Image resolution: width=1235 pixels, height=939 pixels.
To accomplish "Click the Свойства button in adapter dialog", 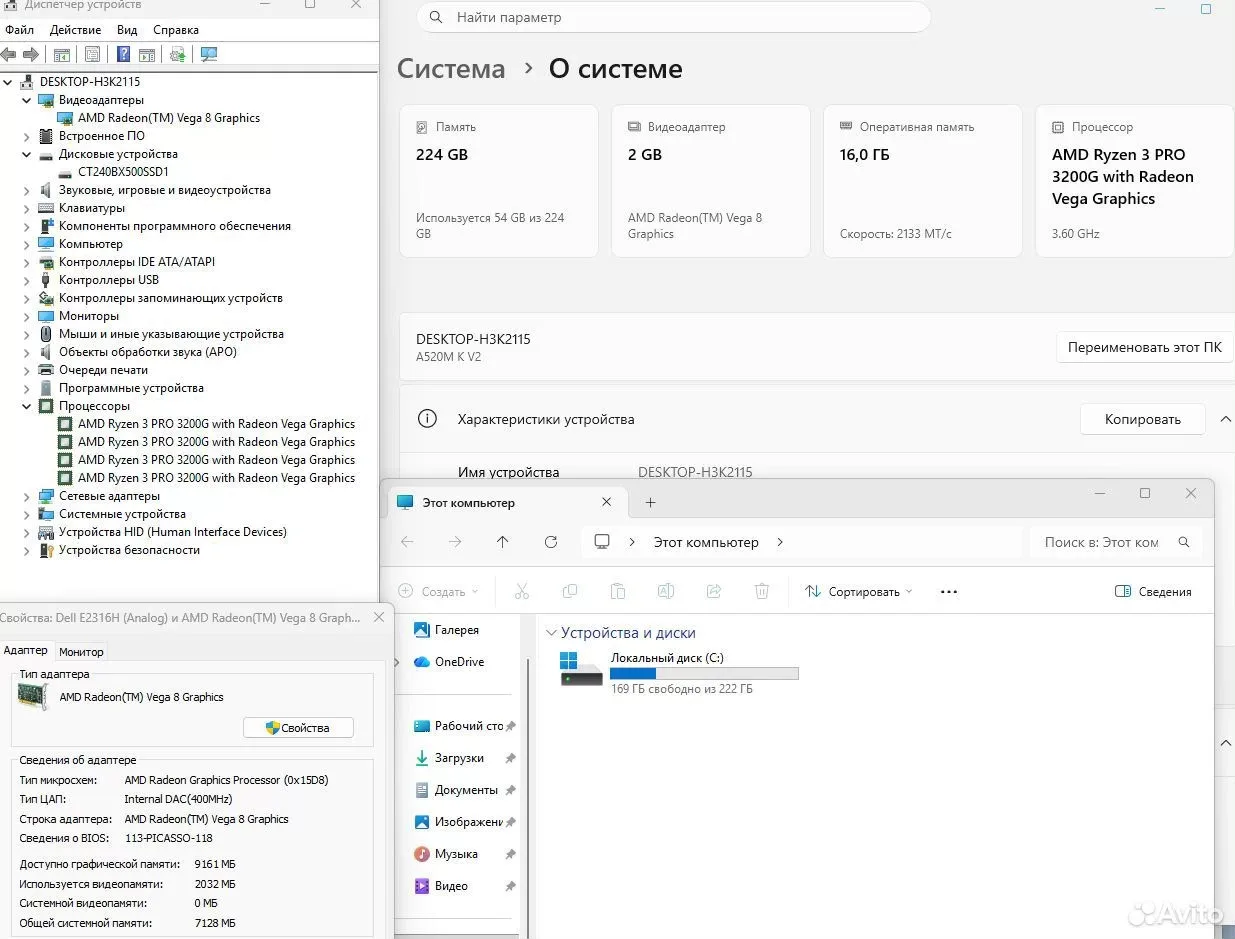I will click(298, 728).
